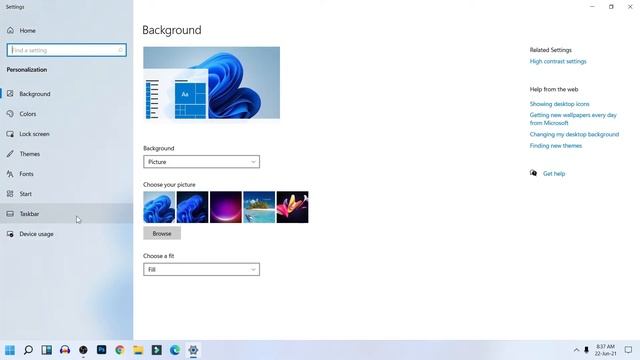Open the taskbar clock and date

pyautogui.click(x=605, y=350)
